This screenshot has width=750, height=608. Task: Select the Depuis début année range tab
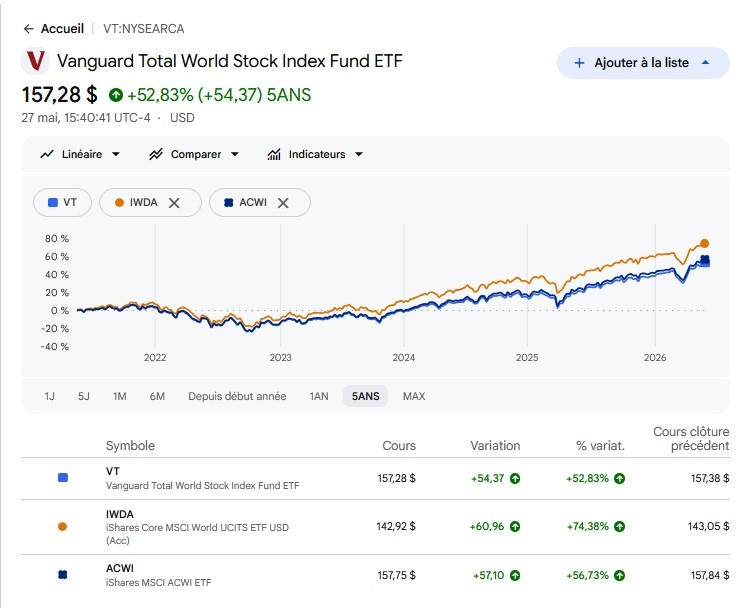pos(237,396)
